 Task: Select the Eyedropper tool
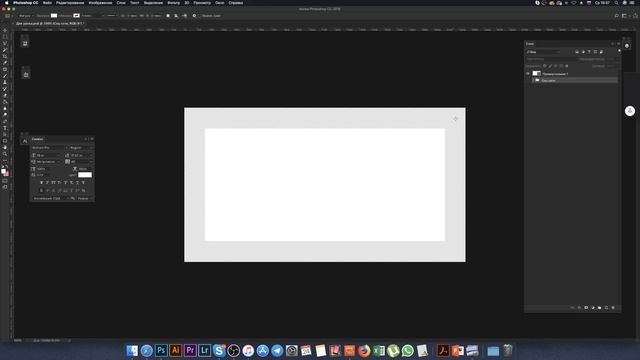click(x=5, y=62)
